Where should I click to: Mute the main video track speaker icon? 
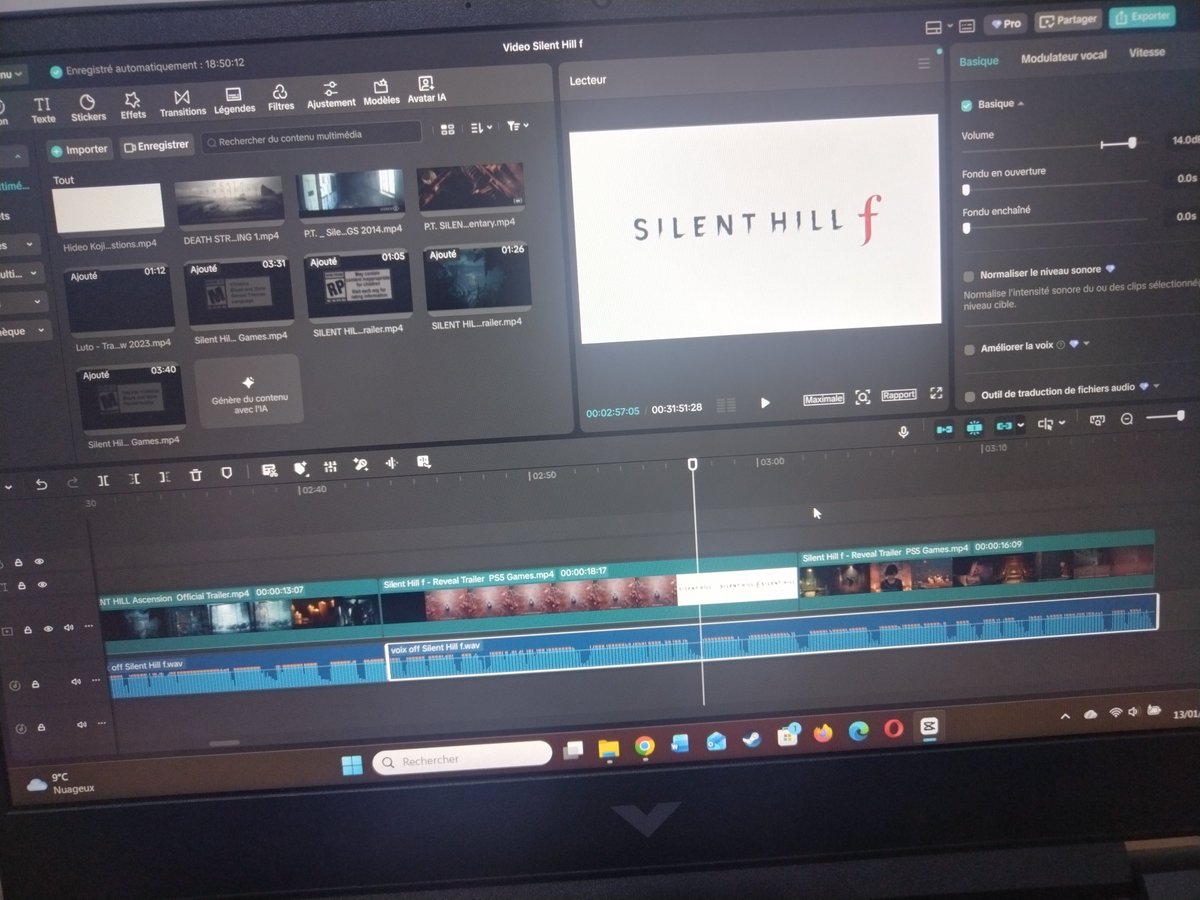[69, 628]
